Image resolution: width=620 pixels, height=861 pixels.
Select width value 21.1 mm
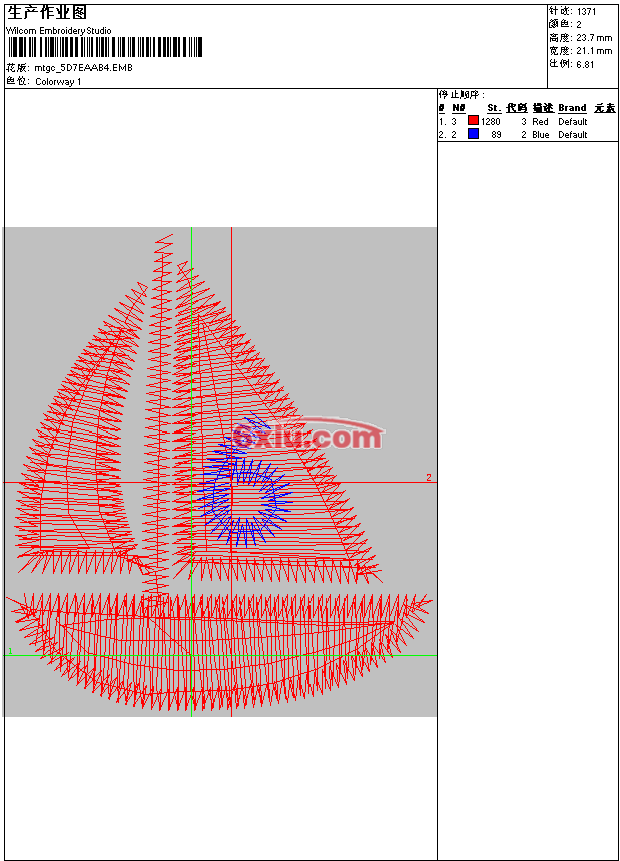tap(594, 51)
